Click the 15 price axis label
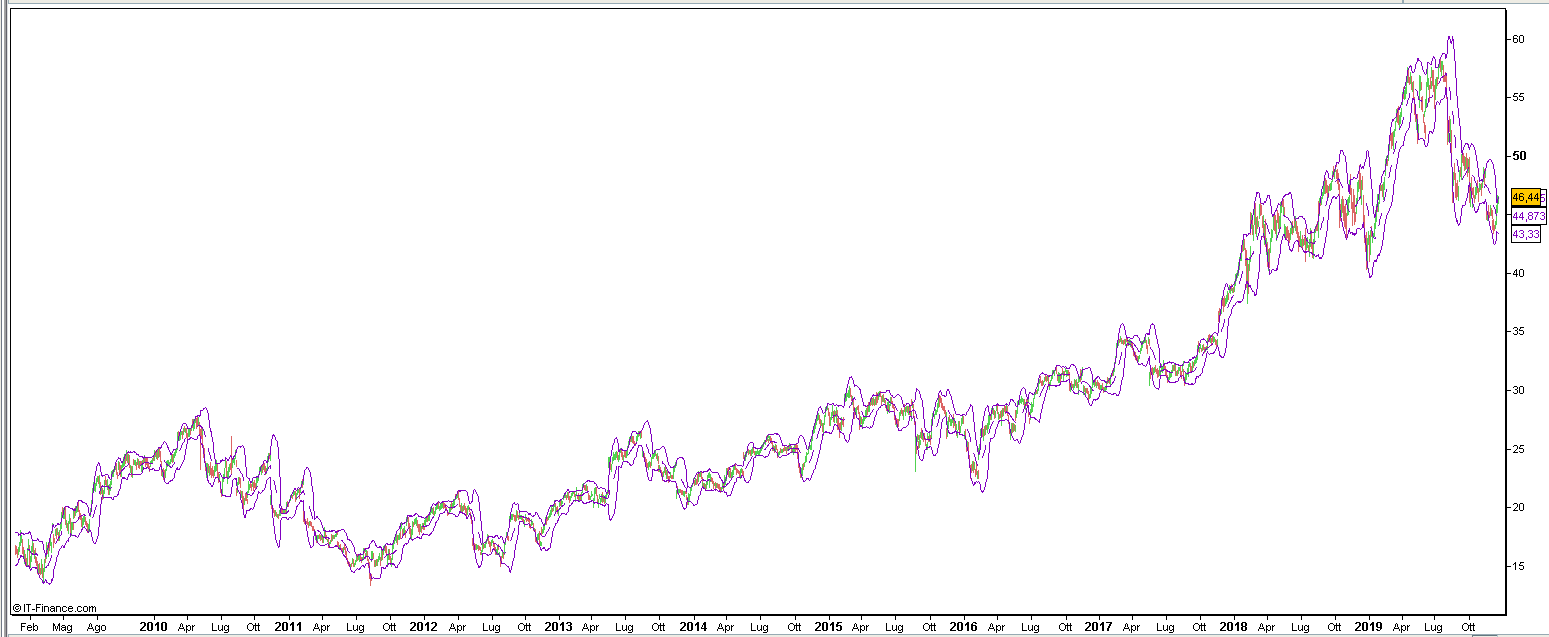Image resolution: width=1549 pixels, height=637 pixels. click(1518, 566)
